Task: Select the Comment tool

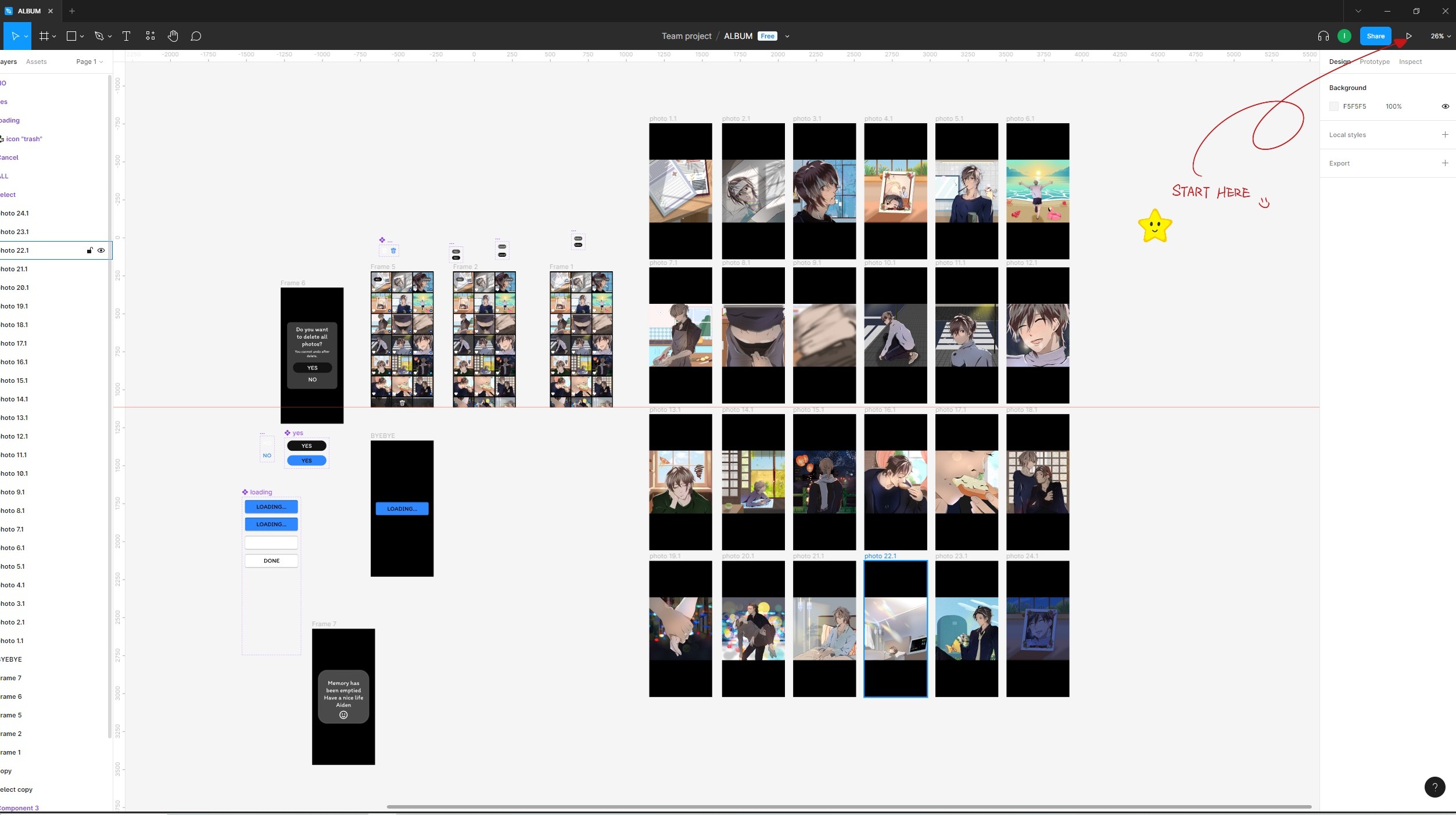Action: [196, 36]
